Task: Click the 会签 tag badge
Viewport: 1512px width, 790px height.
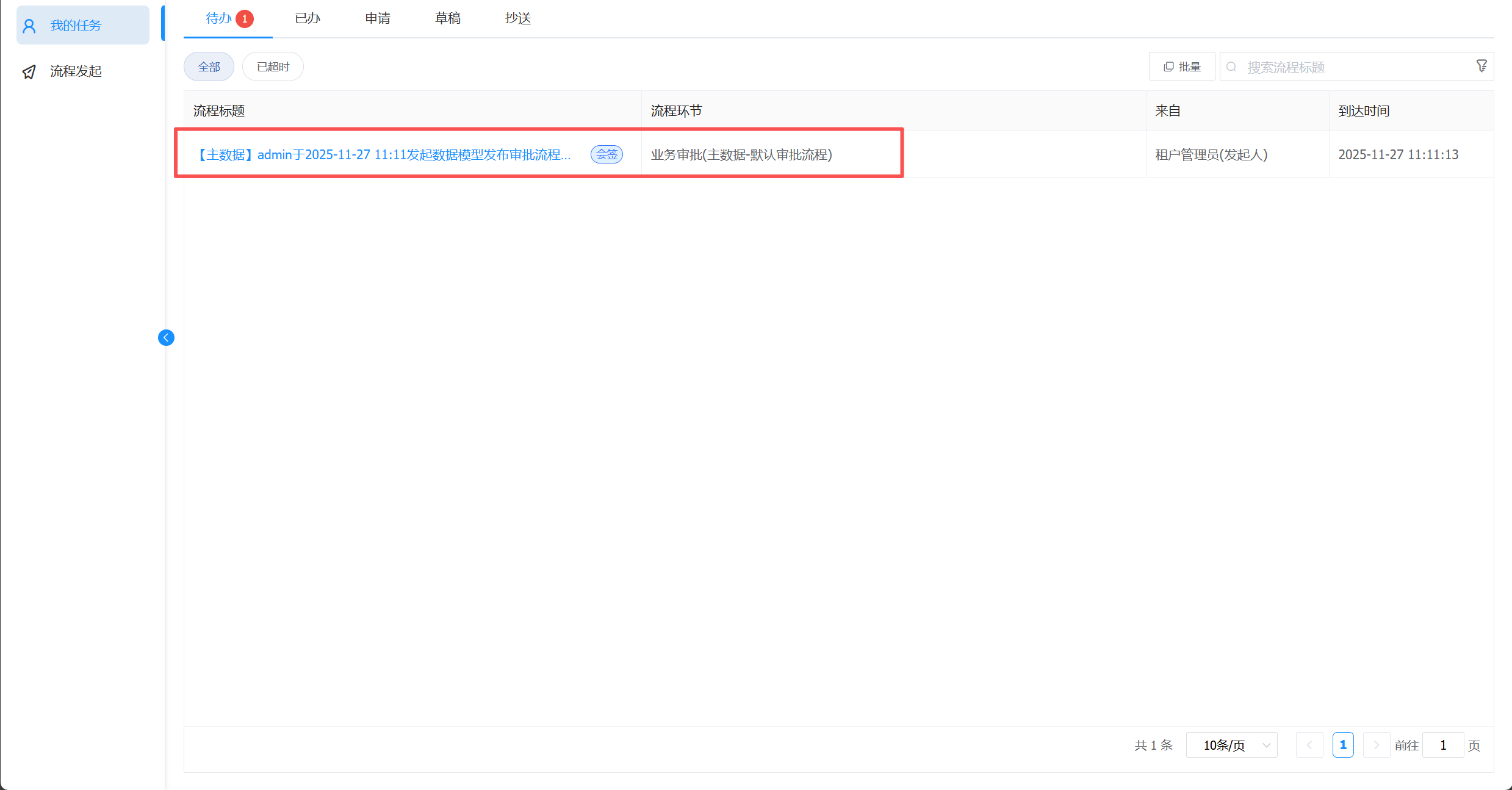Action: coord(607,154)
